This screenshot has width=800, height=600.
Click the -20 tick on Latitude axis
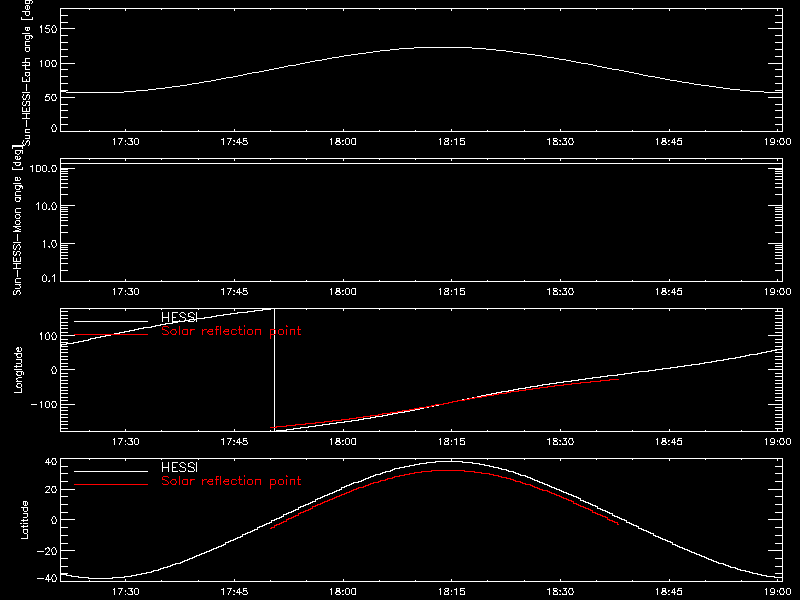47,551
